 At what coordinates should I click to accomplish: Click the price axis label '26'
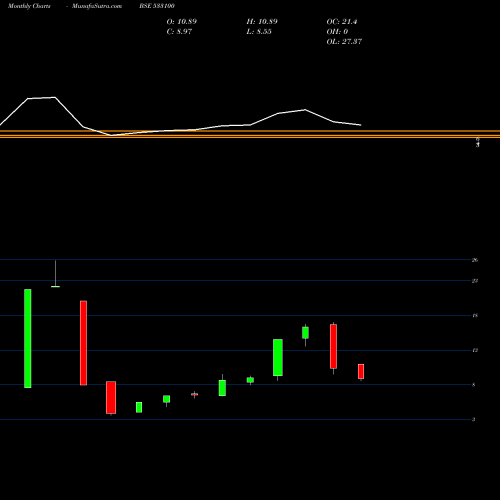pyautogui.click(x=475, y=260)
